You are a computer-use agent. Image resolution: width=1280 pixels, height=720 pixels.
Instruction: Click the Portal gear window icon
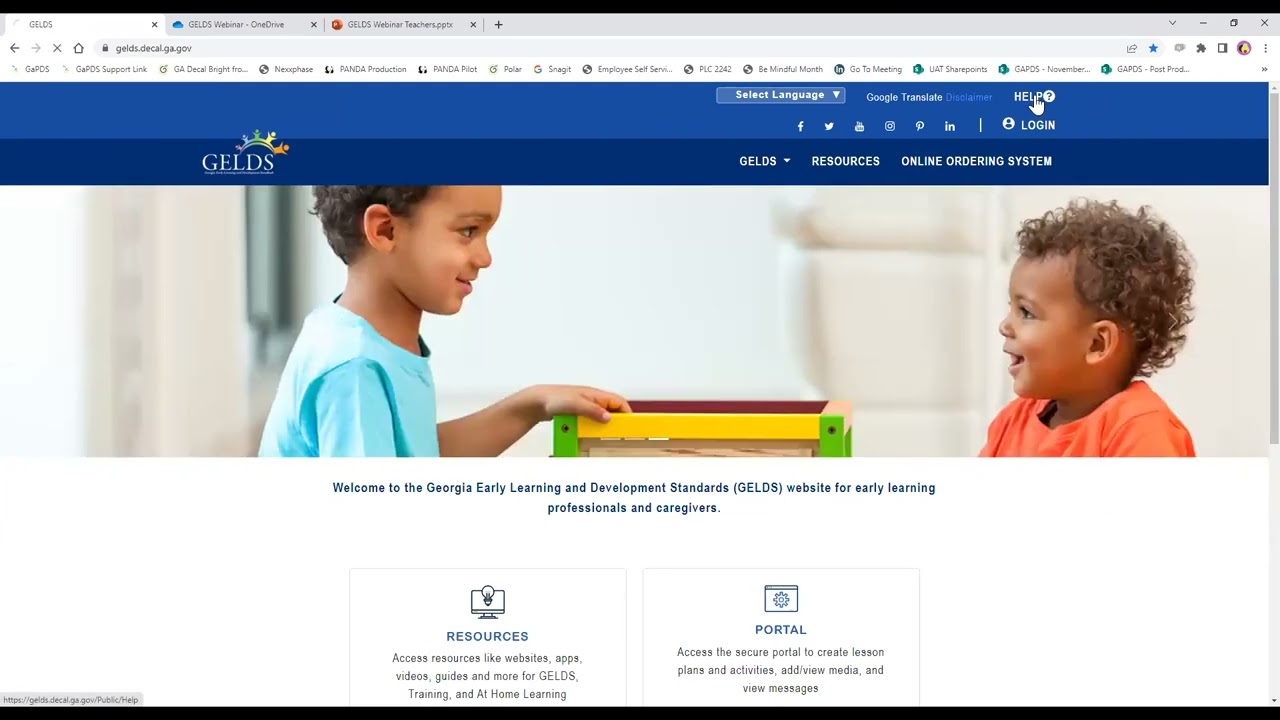[781, 598]
